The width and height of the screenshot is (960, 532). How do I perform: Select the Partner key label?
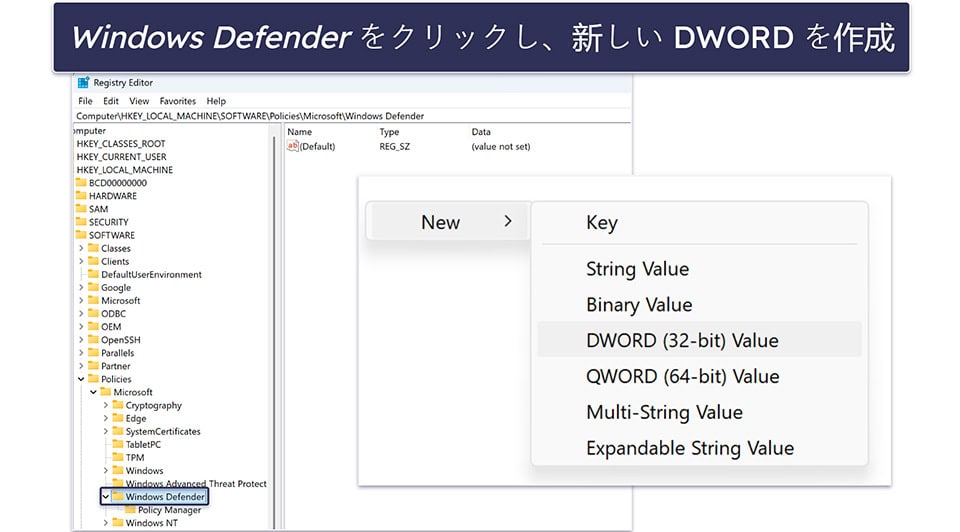pyautogui.click(x=116, y=366)
